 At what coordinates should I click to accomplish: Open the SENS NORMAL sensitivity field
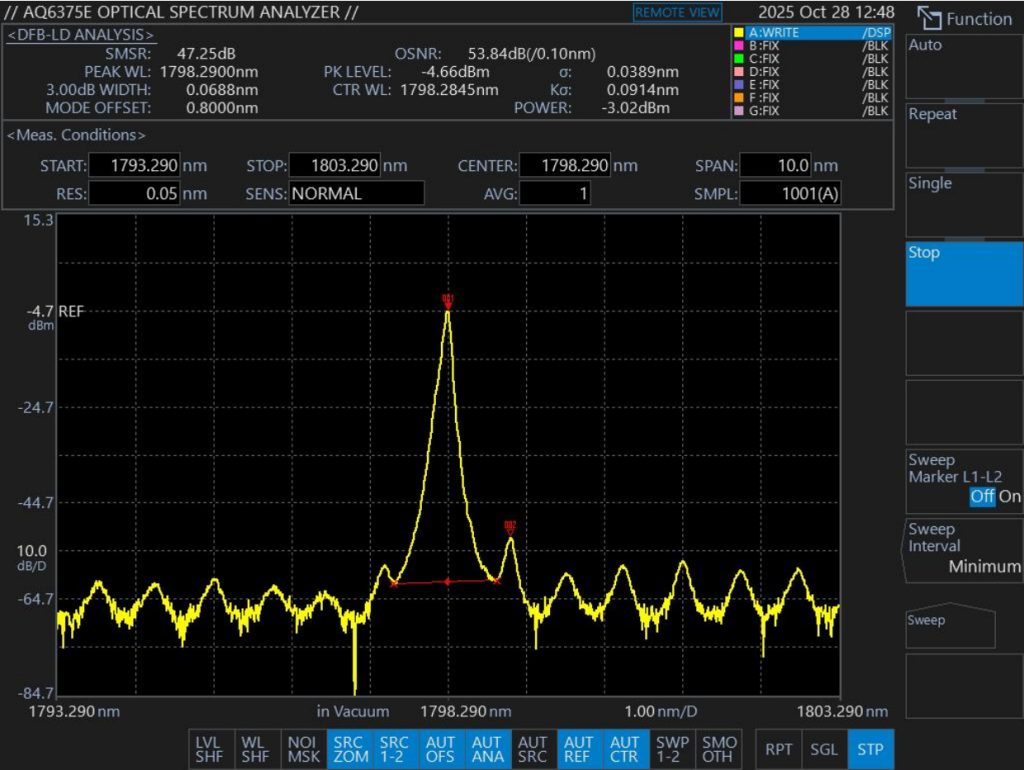[x=356, y=194]
